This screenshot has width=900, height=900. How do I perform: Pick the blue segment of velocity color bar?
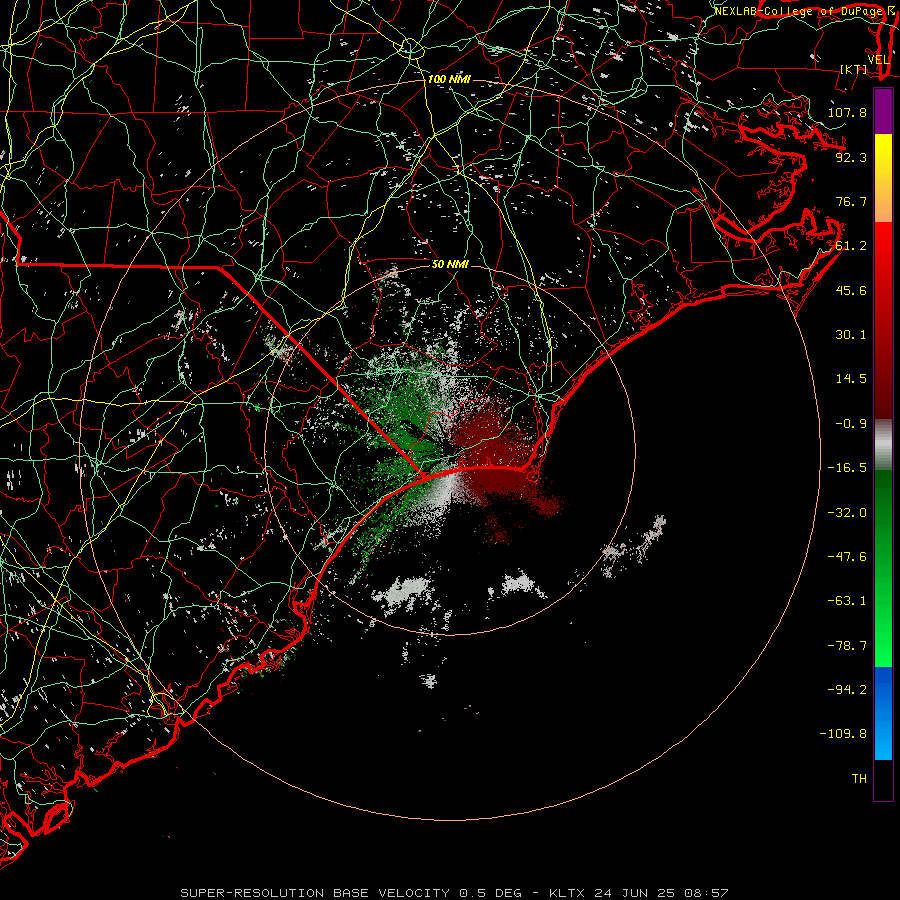click(x=883, y=713)
